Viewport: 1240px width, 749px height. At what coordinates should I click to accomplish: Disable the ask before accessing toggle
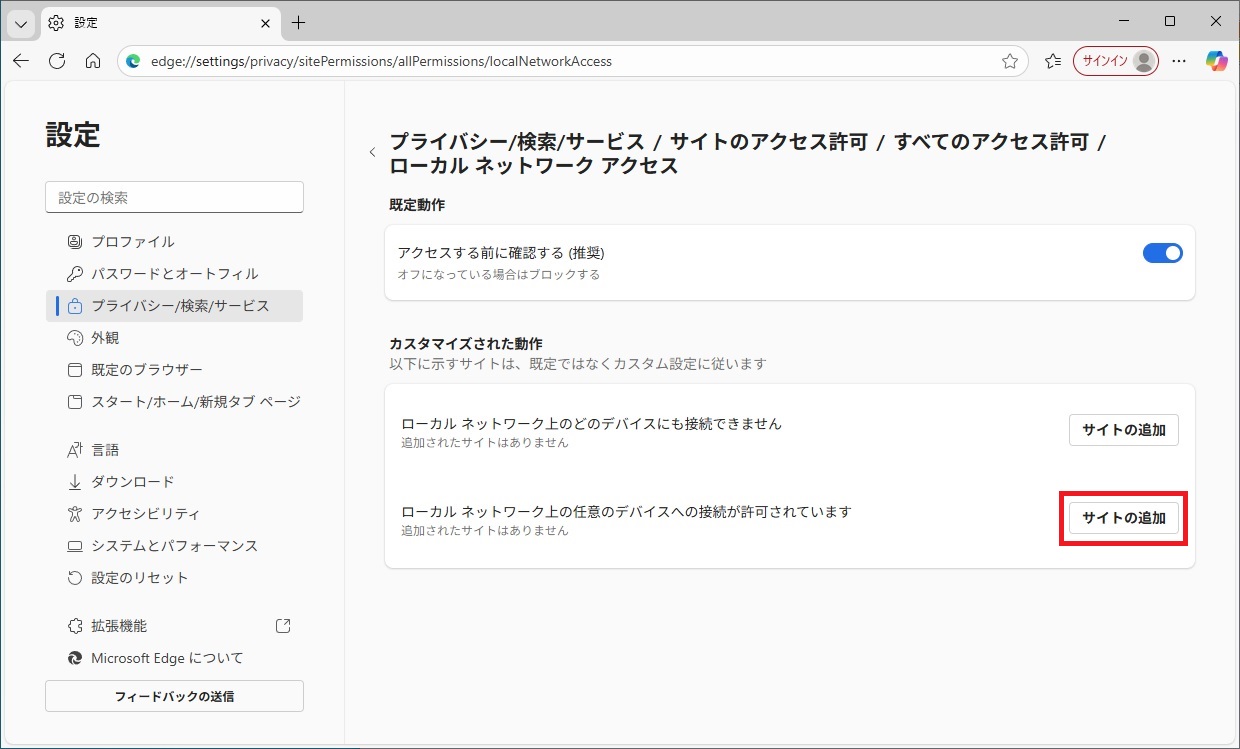(x=1162, y=253)
